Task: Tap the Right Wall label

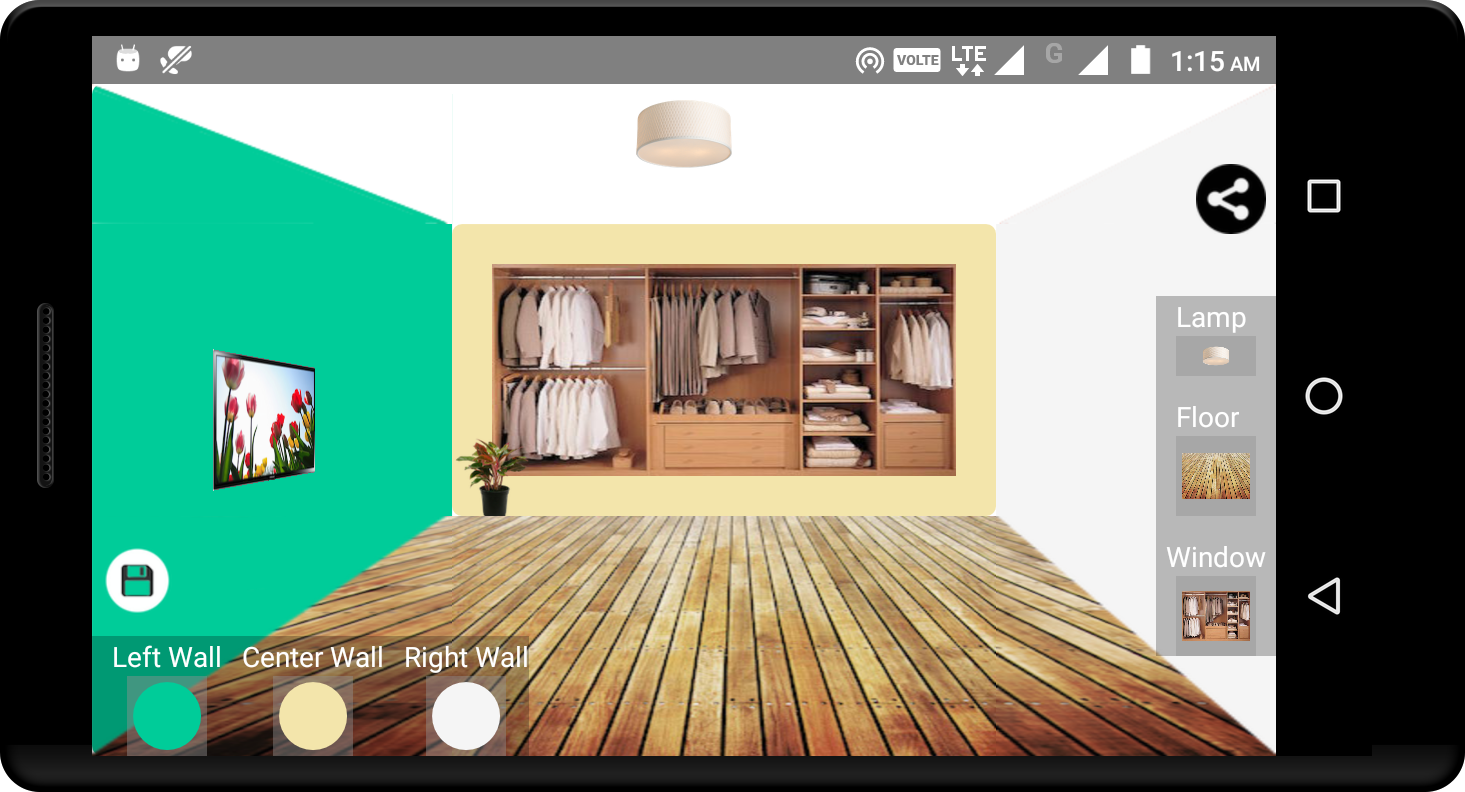Action: [466, 657]
